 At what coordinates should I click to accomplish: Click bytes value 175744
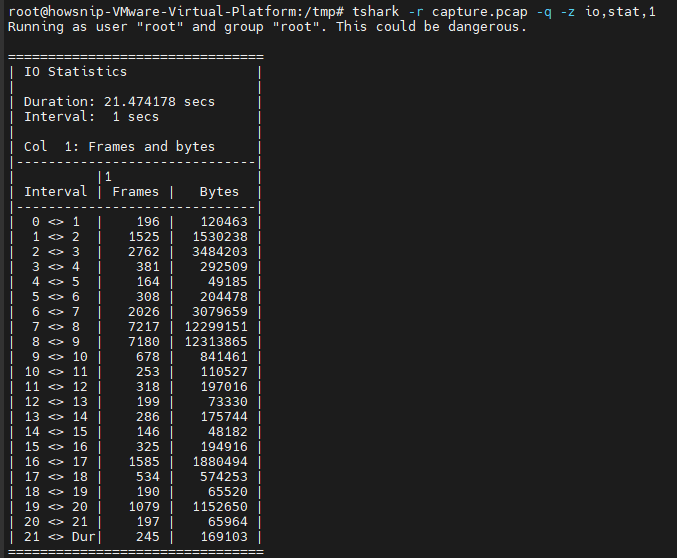pyautogui.click(x=224, y=417)
